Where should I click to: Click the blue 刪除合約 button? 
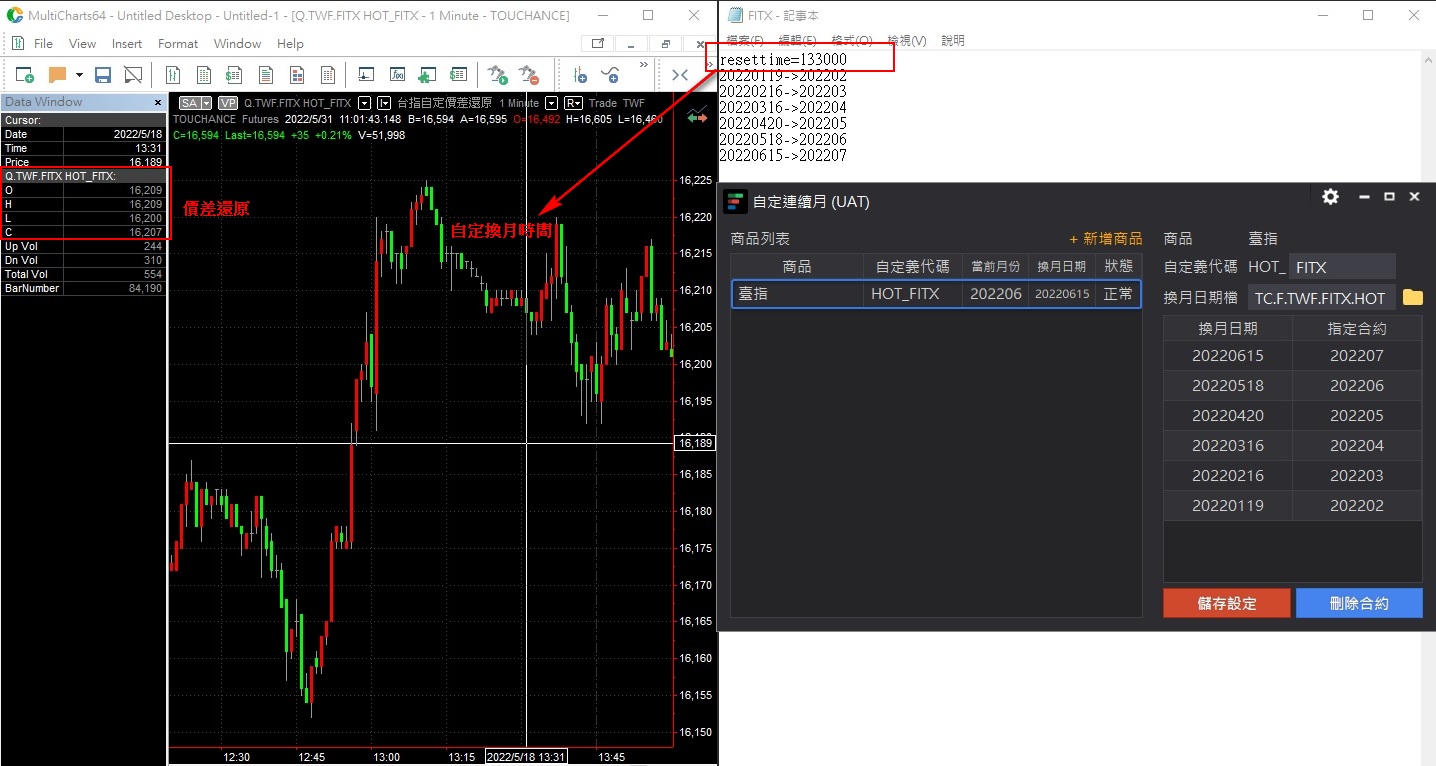[x=1359, y=603]
